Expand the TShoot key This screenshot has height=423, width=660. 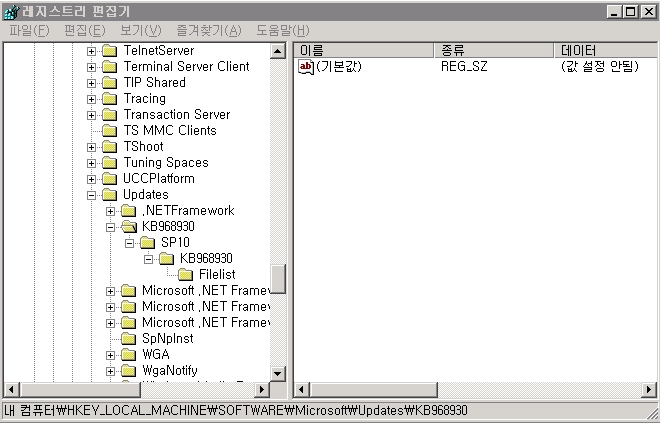pos(91,147)
